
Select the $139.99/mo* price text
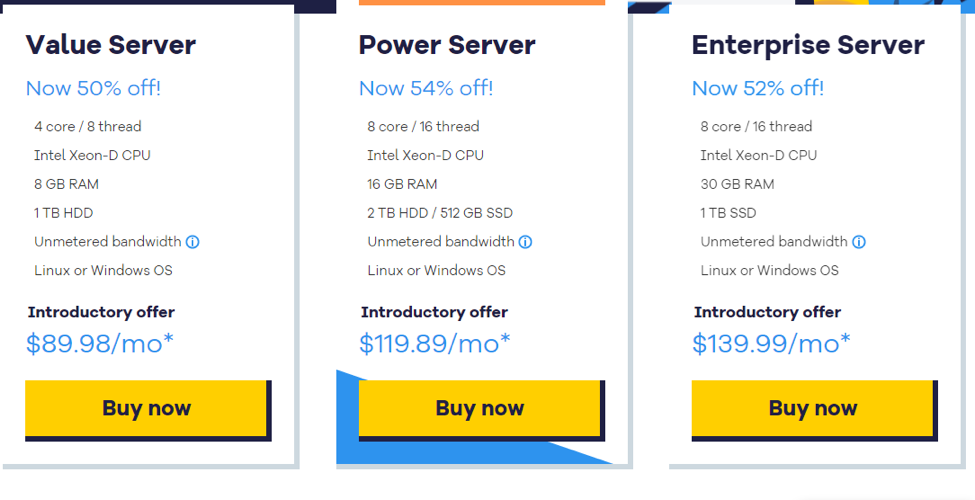coord(771,343)
